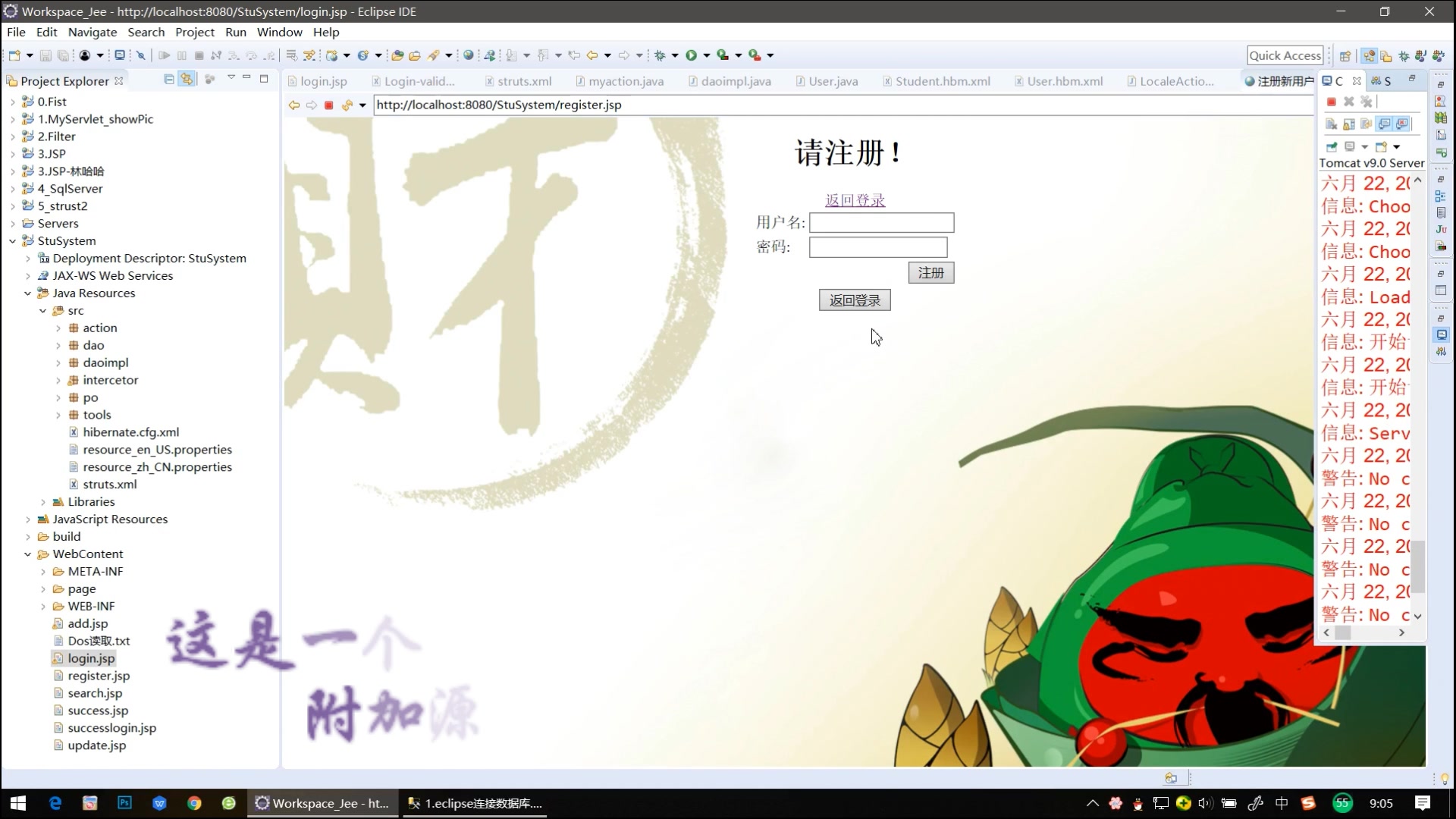
Task: Click the 返回登录 hyperlink
Action: pos(855,200)
